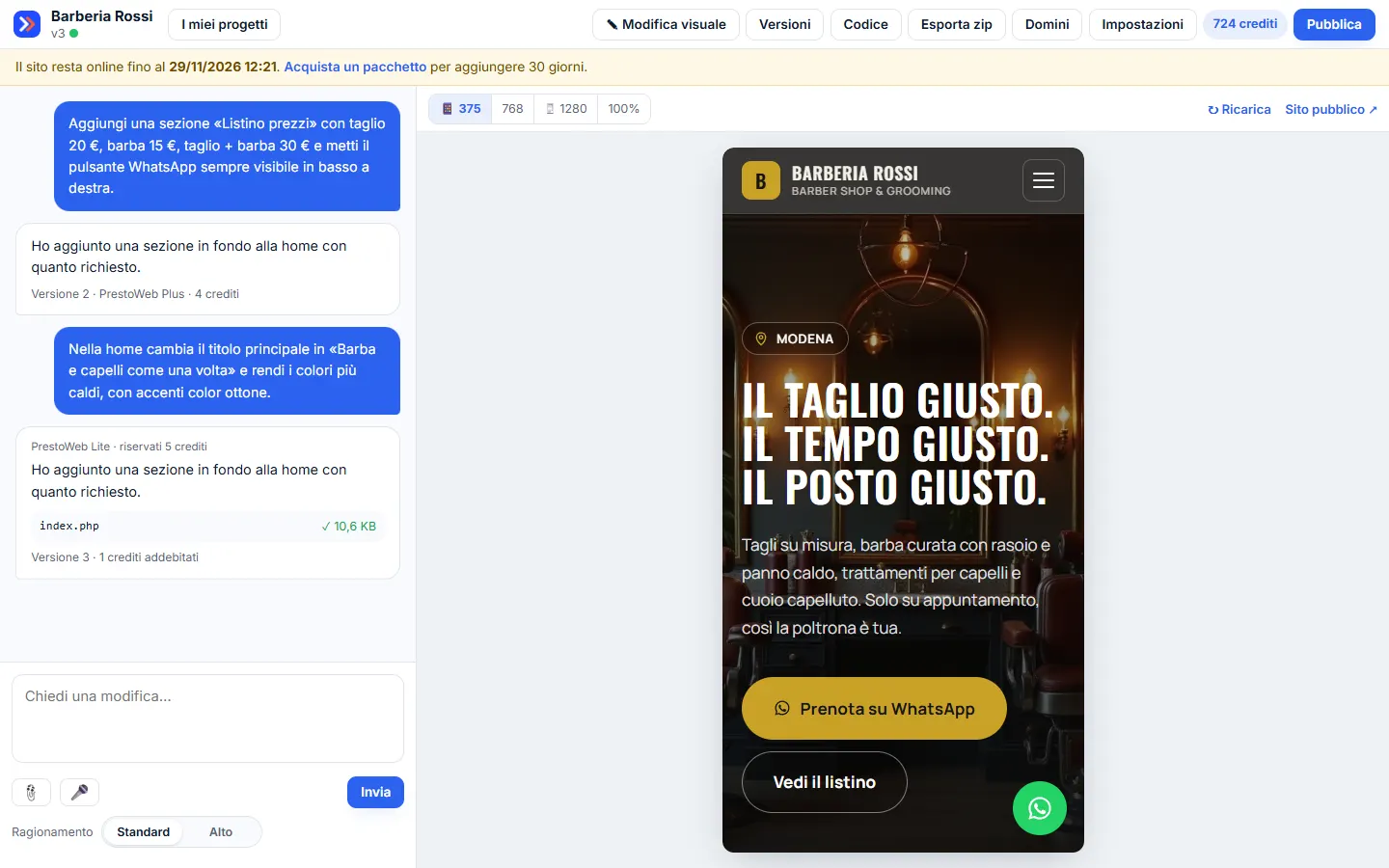The width and height of the screenshot is (1389, 868).
Task: Go to I miei progetti
Action: (x=224, y=24)
